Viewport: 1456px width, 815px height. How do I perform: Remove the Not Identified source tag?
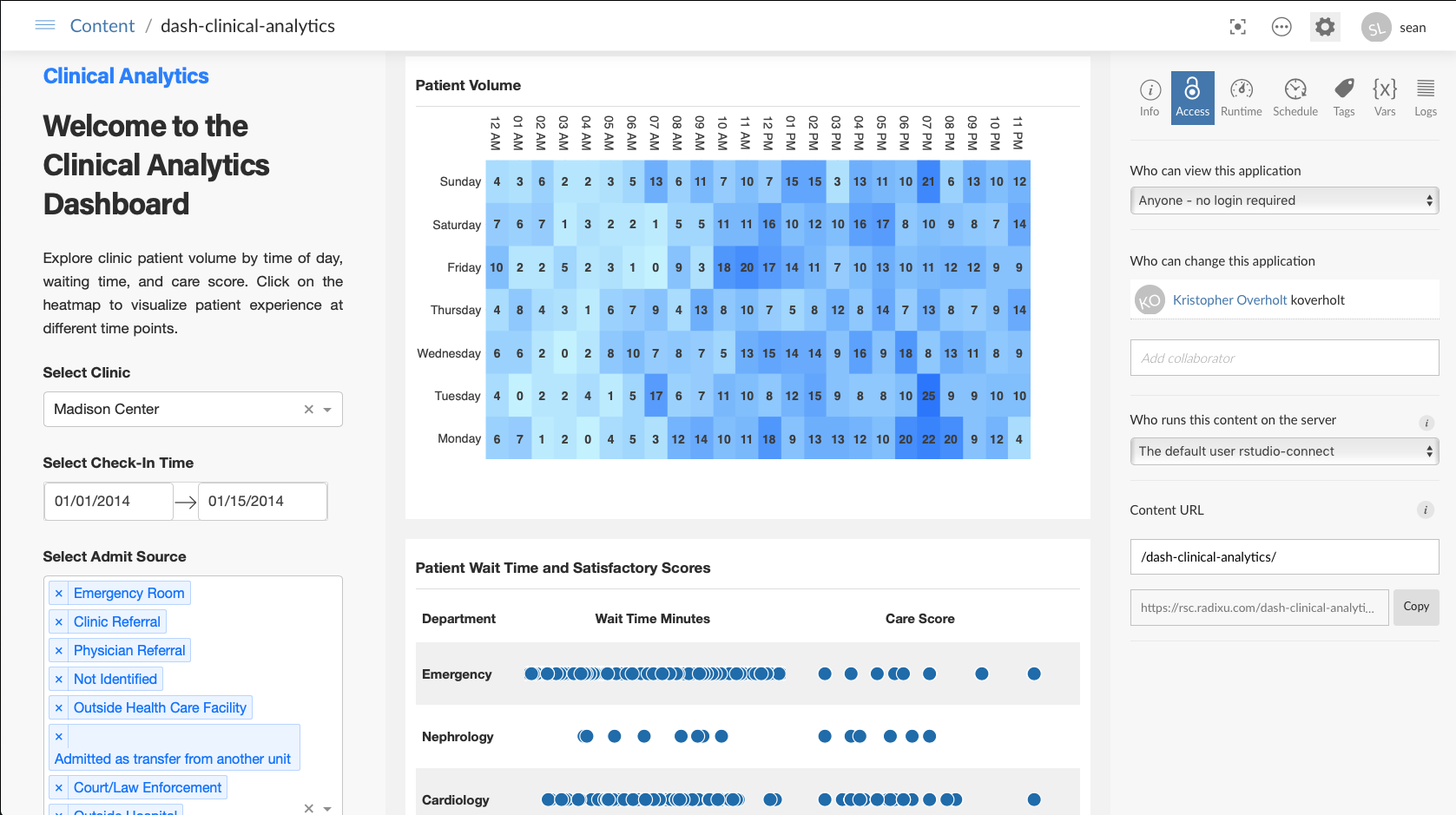tap(59, 680)
